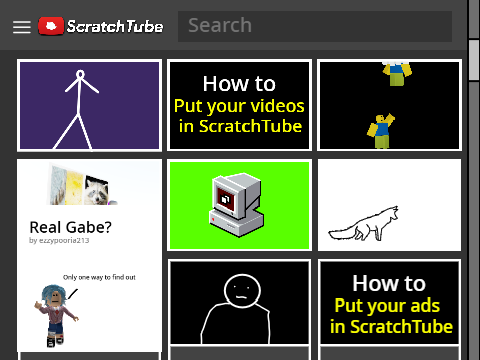This screenshot has width=480, height=360.
Task: Open the Roblox noob characters video thumbnail
Action: [389, 105]
